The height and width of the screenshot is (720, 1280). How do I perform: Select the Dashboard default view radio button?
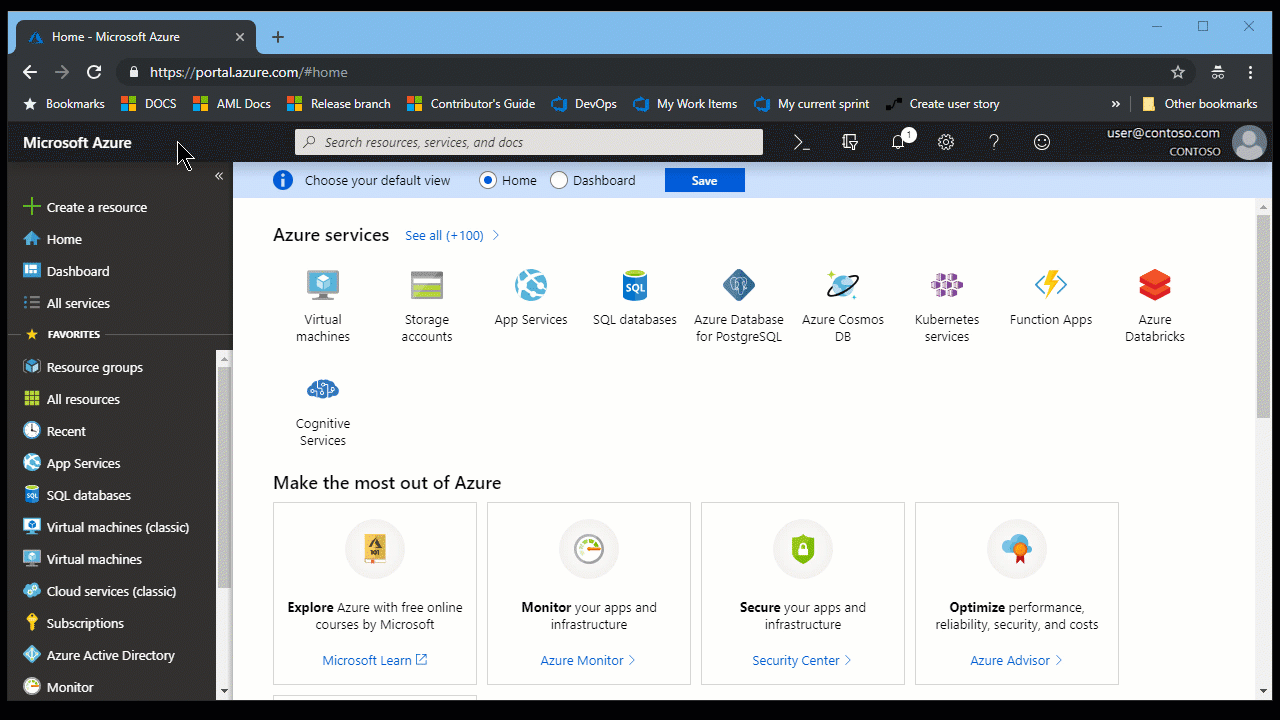tap(559, 180)
